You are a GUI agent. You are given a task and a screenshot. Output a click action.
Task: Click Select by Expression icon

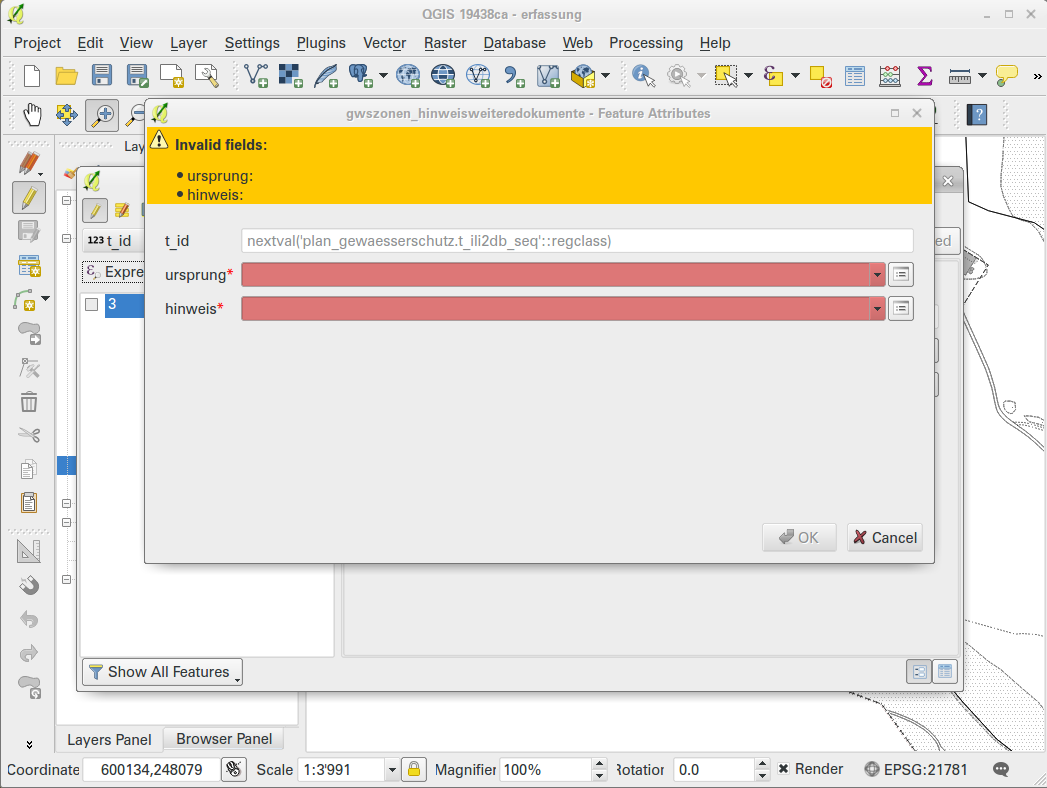tap(773, 75)
